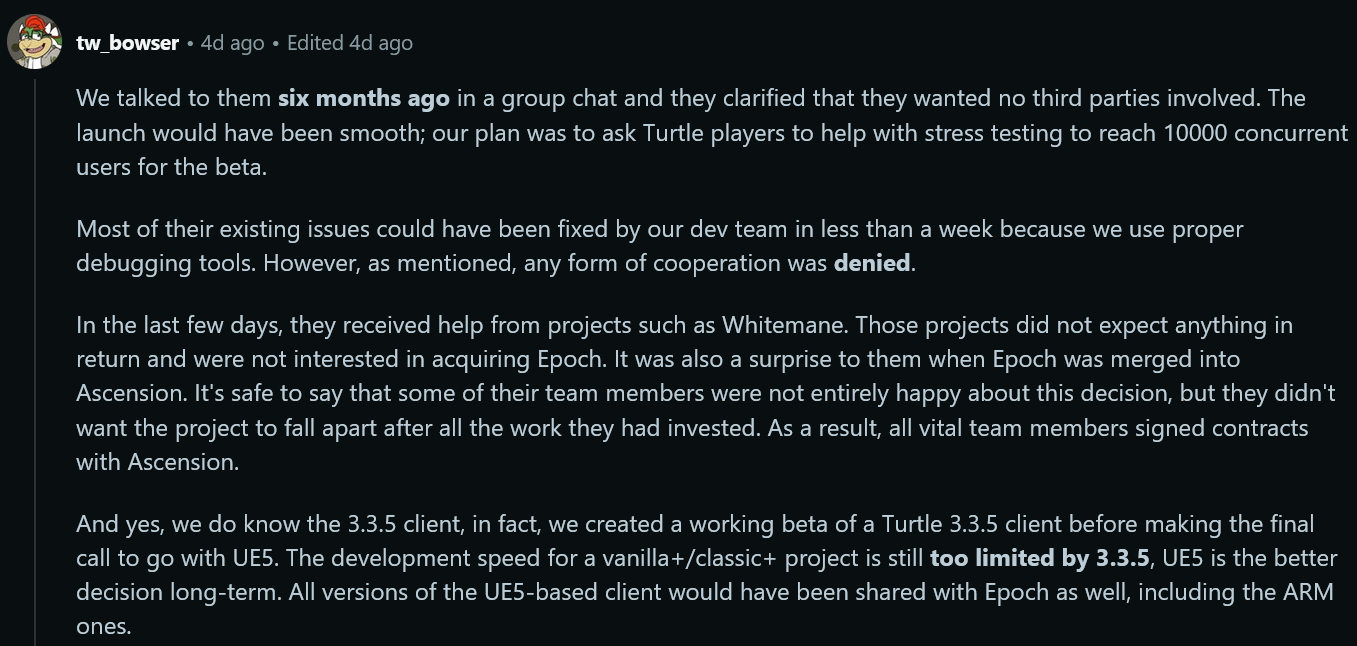Viewport: 1357px width, 646px height.
Task: Click the word 'ARM' near the end
Action: click(1311, 591)
